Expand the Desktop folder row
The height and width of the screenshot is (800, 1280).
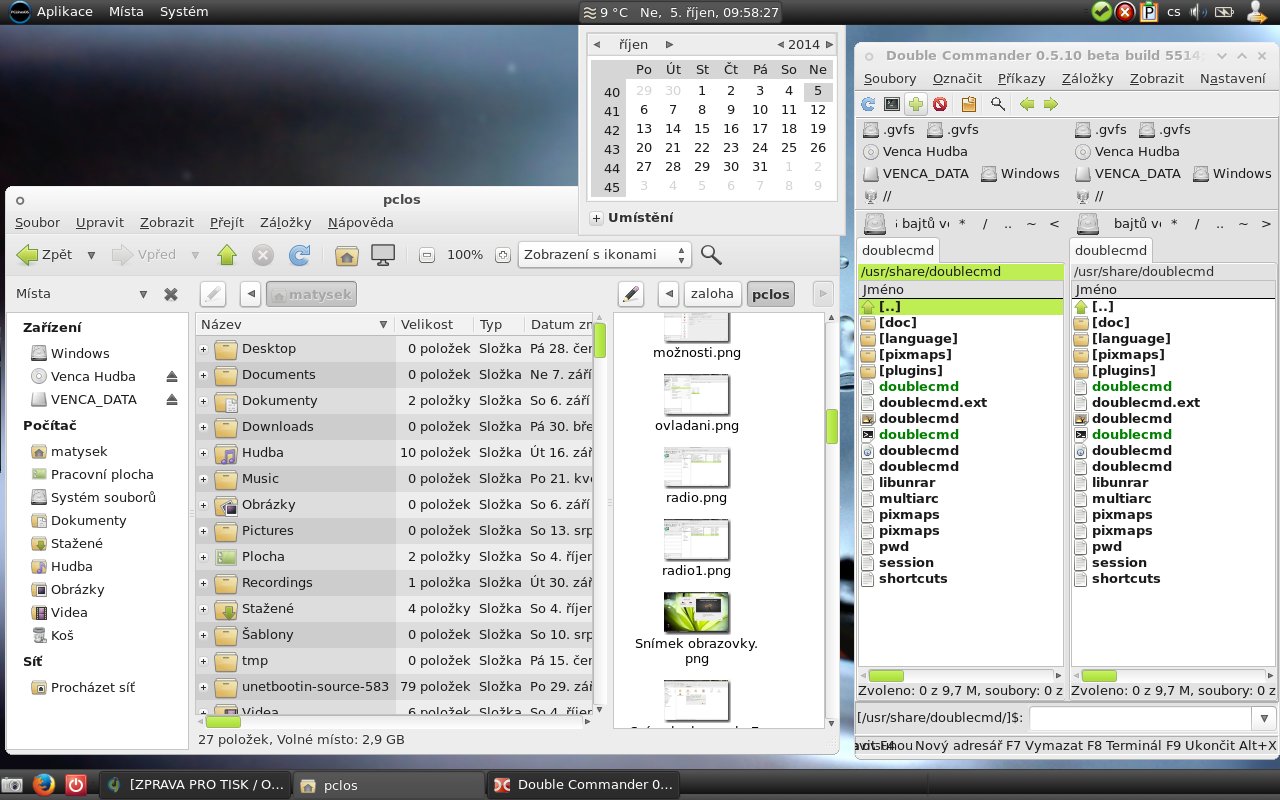pos(203,349)
